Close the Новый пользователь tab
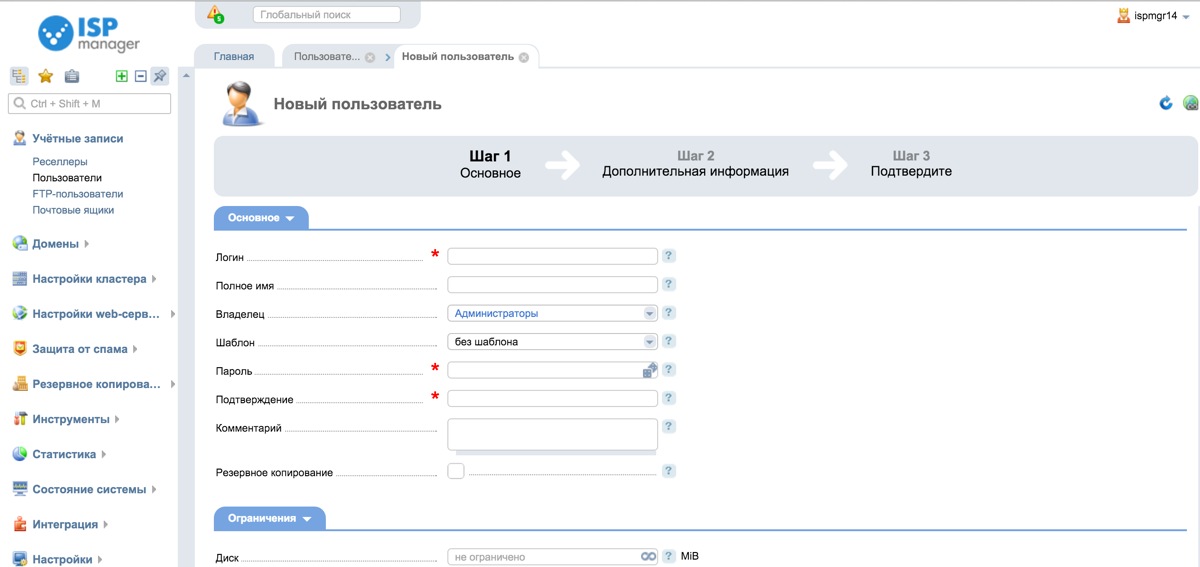Image resolution: width=1200 pixels, height=567 pixels. pos(523,57)
